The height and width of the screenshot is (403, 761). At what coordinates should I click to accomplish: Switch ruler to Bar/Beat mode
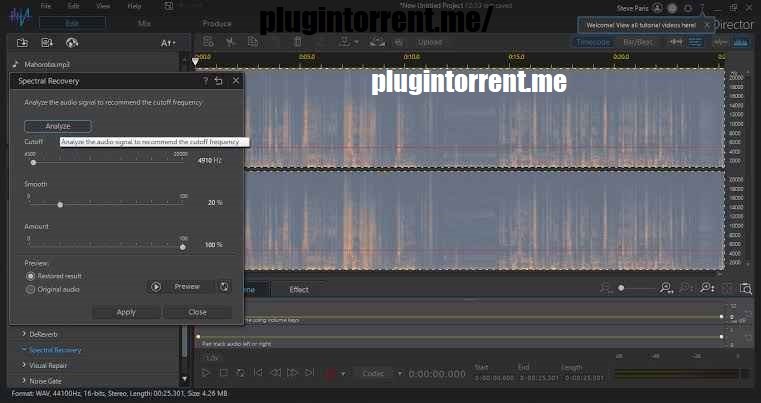(638, 42)
